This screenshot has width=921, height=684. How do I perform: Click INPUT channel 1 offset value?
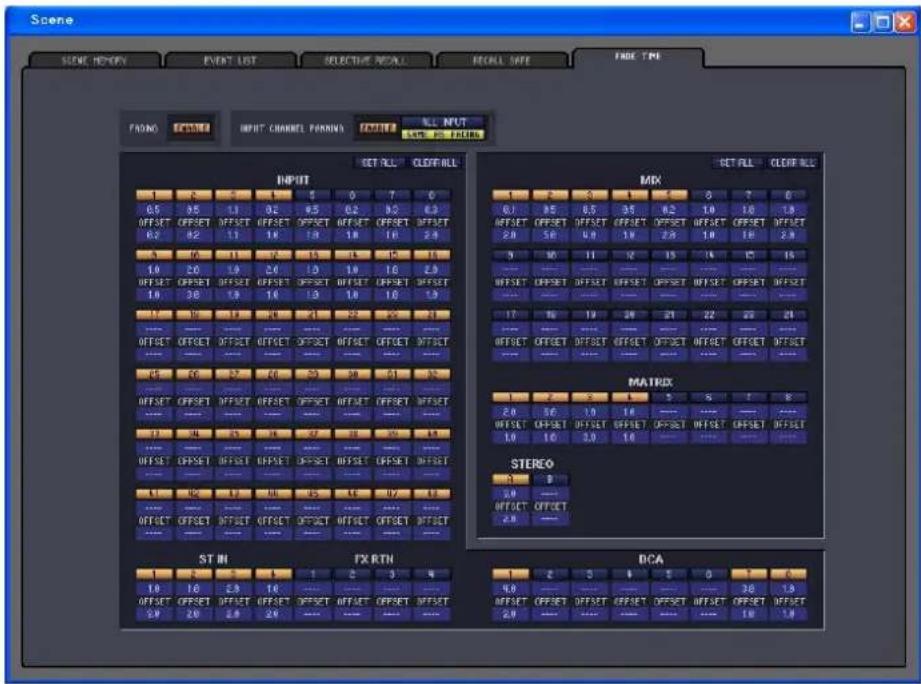pos(154,235)
